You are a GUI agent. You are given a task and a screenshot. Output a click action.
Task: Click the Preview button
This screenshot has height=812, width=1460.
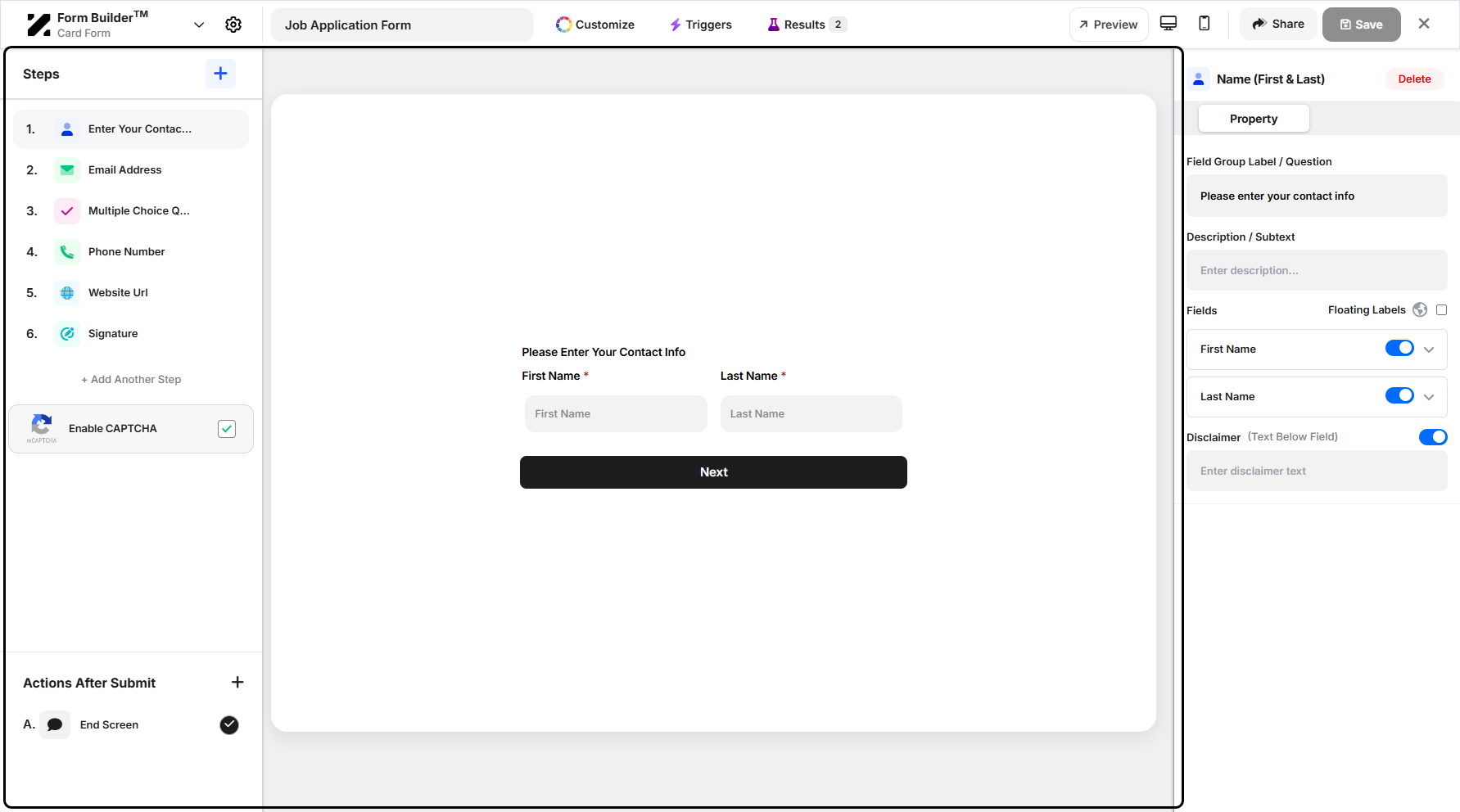1109,25
